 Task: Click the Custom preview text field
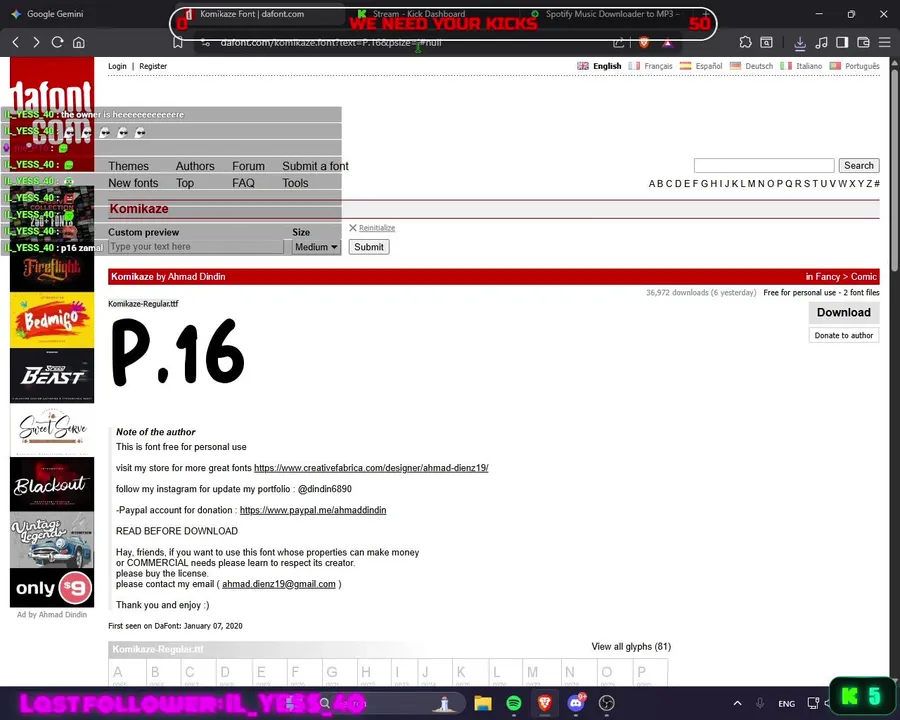pyautogui.click(x=196, y=246)
